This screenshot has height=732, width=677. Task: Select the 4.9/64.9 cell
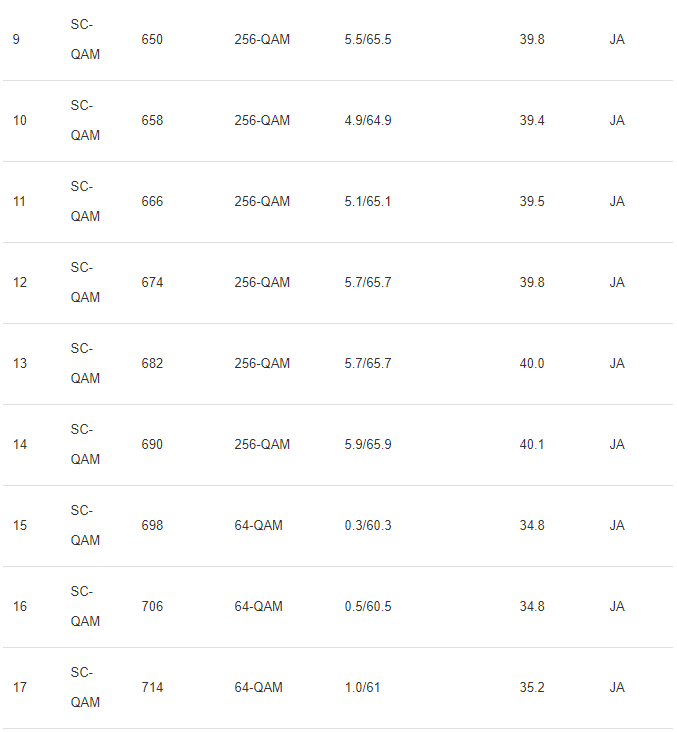coord(367,121)
